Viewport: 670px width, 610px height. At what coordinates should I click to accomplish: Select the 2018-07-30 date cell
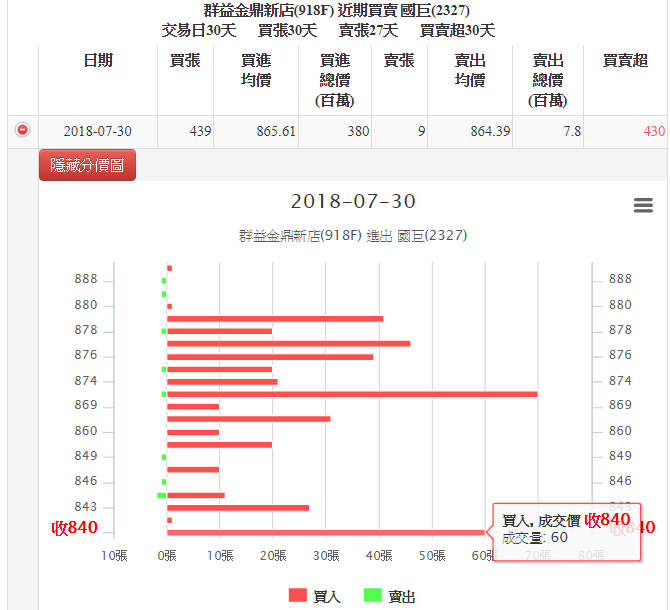click(x=97, y=131)
